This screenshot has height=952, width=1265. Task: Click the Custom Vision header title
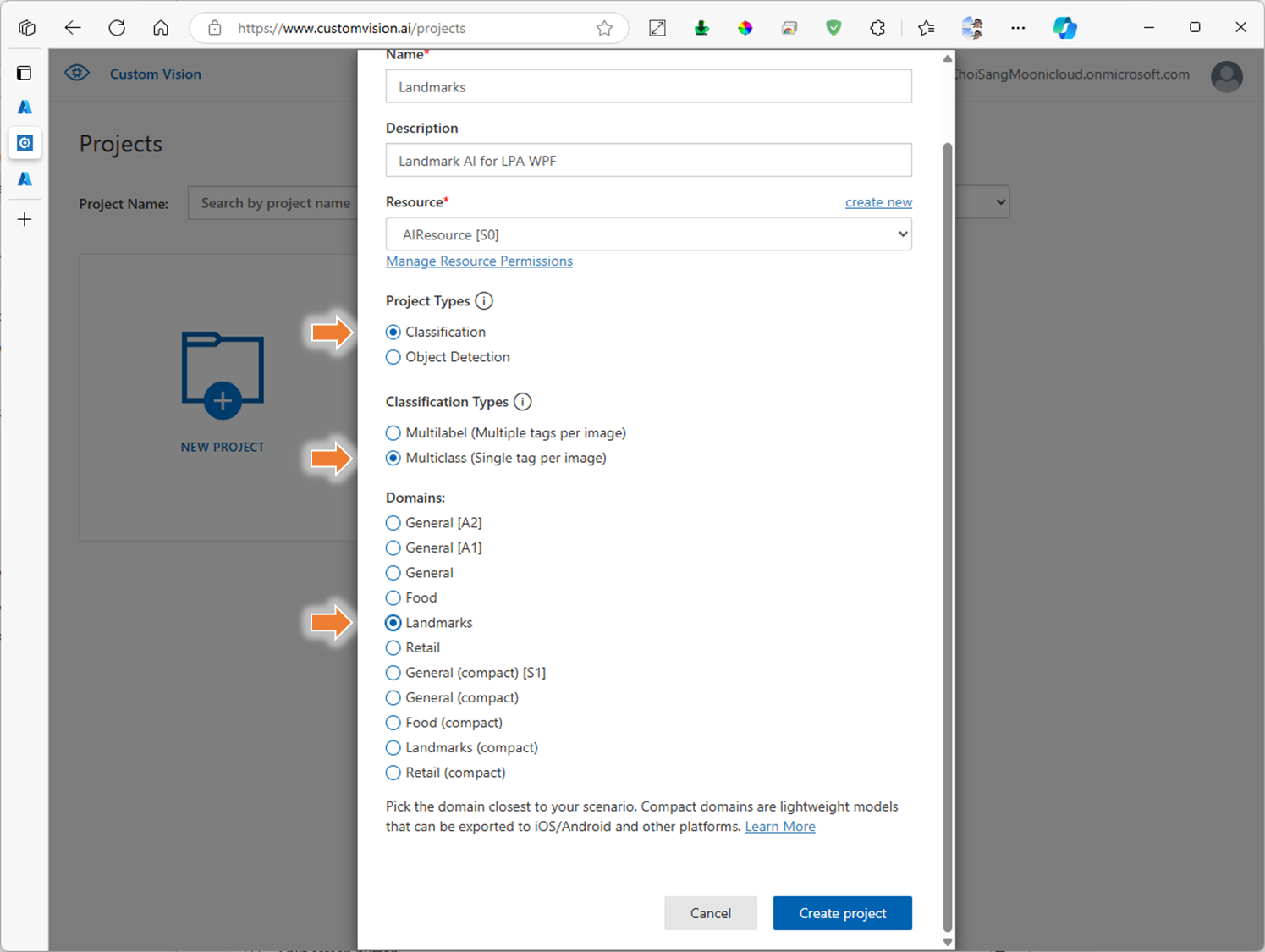156,74
